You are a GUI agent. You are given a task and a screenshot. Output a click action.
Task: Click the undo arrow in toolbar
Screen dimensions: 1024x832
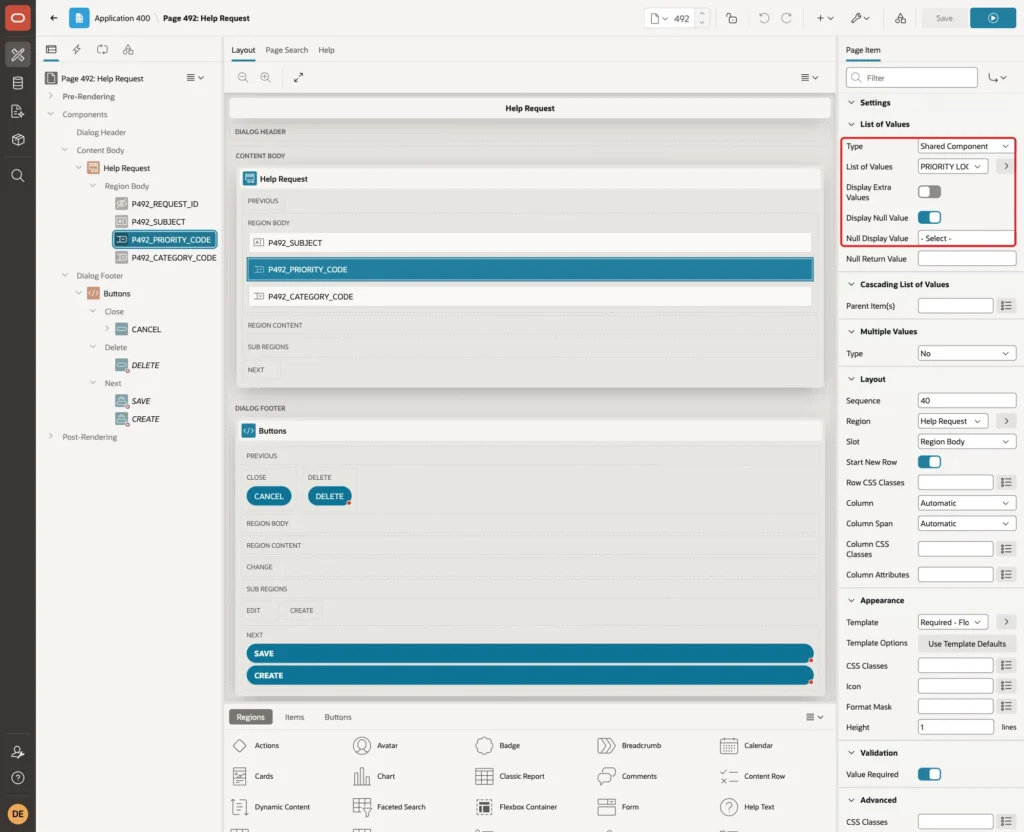coord(763,18)
